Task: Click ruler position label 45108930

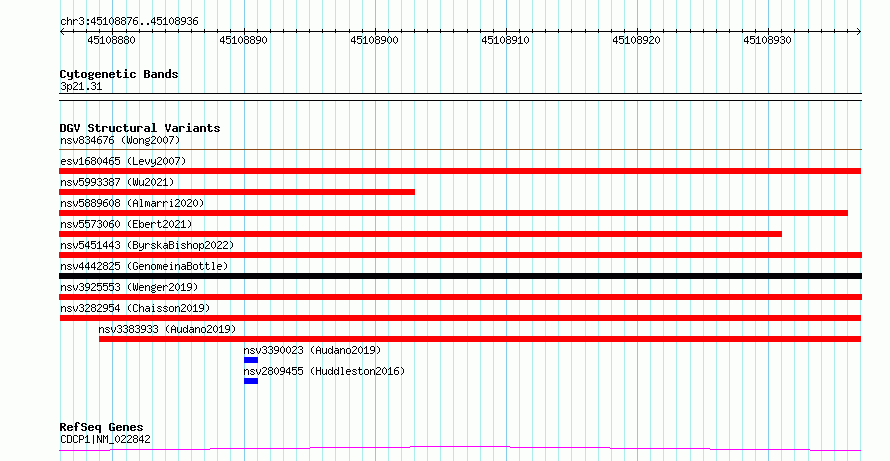Action: coord(767,40)
